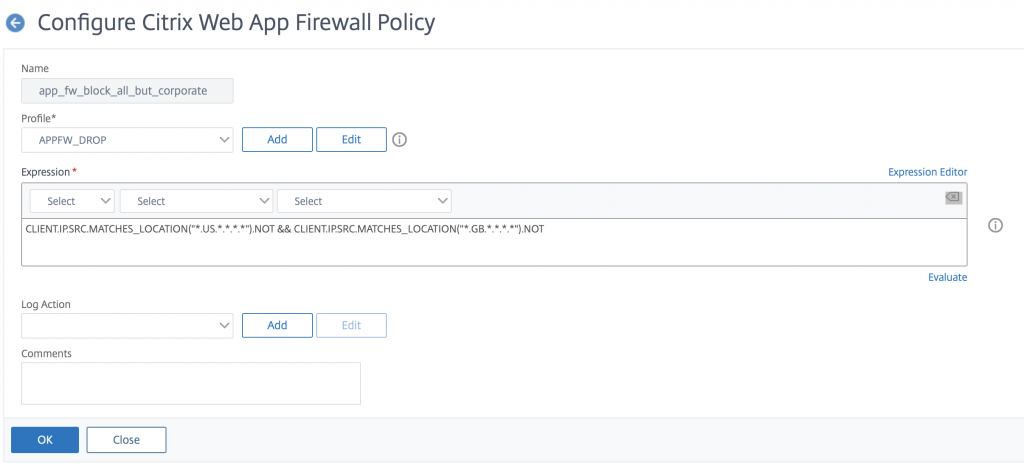Click inside the expression text area

(x=493, y=243)
